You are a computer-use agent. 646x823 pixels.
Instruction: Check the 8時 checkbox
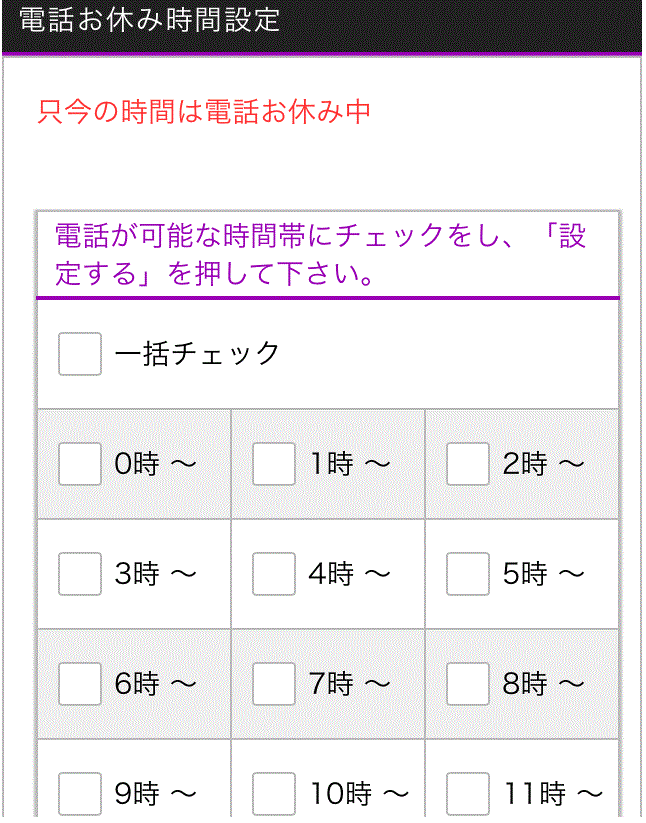tap(468, 684)
